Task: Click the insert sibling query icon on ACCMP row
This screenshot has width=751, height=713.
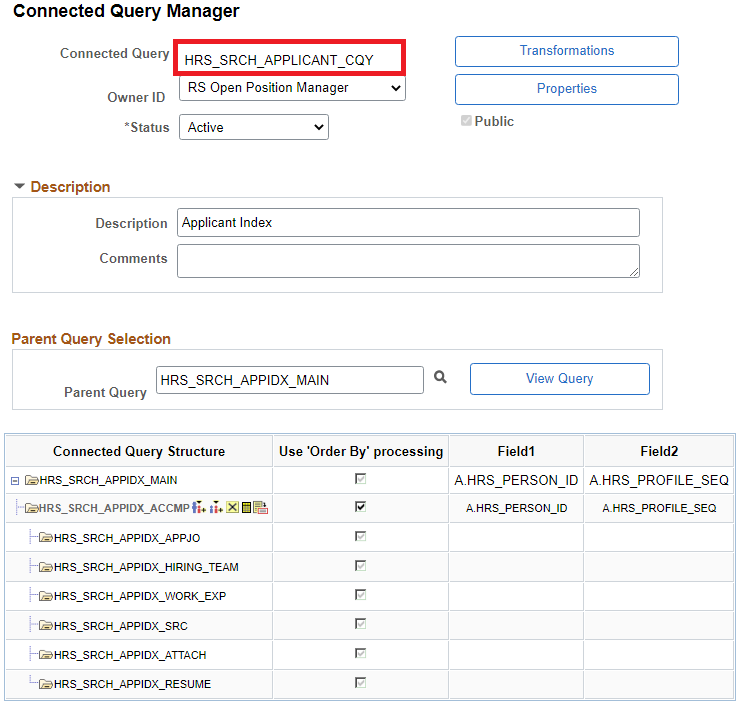Action: click(198, 508)
